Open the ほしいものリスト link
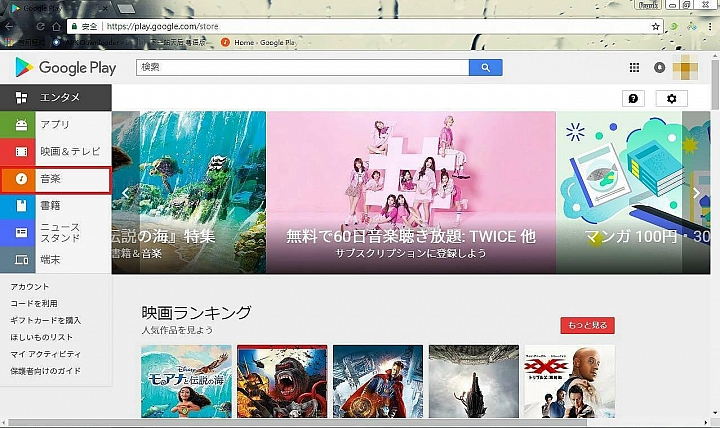720x428 pixels. click(x=42, y=337)
